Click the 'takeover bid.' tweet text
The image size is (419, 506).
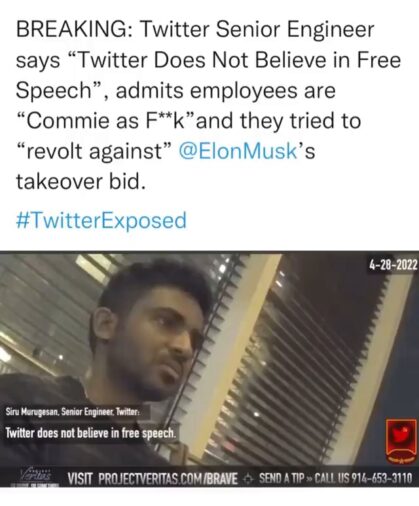click(81, 182)
